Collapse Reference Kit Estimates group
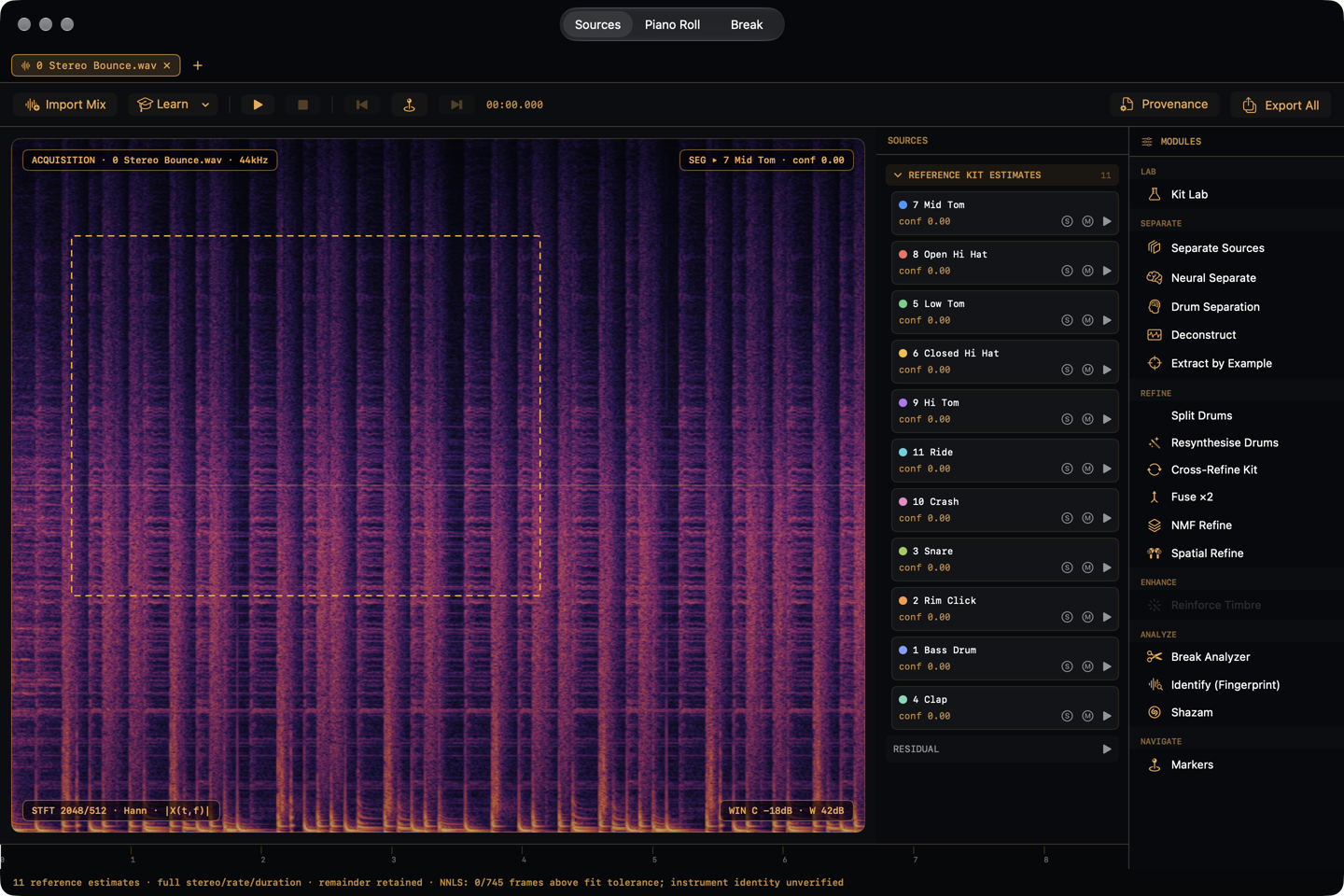The height and width of the screenshot is (896, 1344). tap(898, 175)
